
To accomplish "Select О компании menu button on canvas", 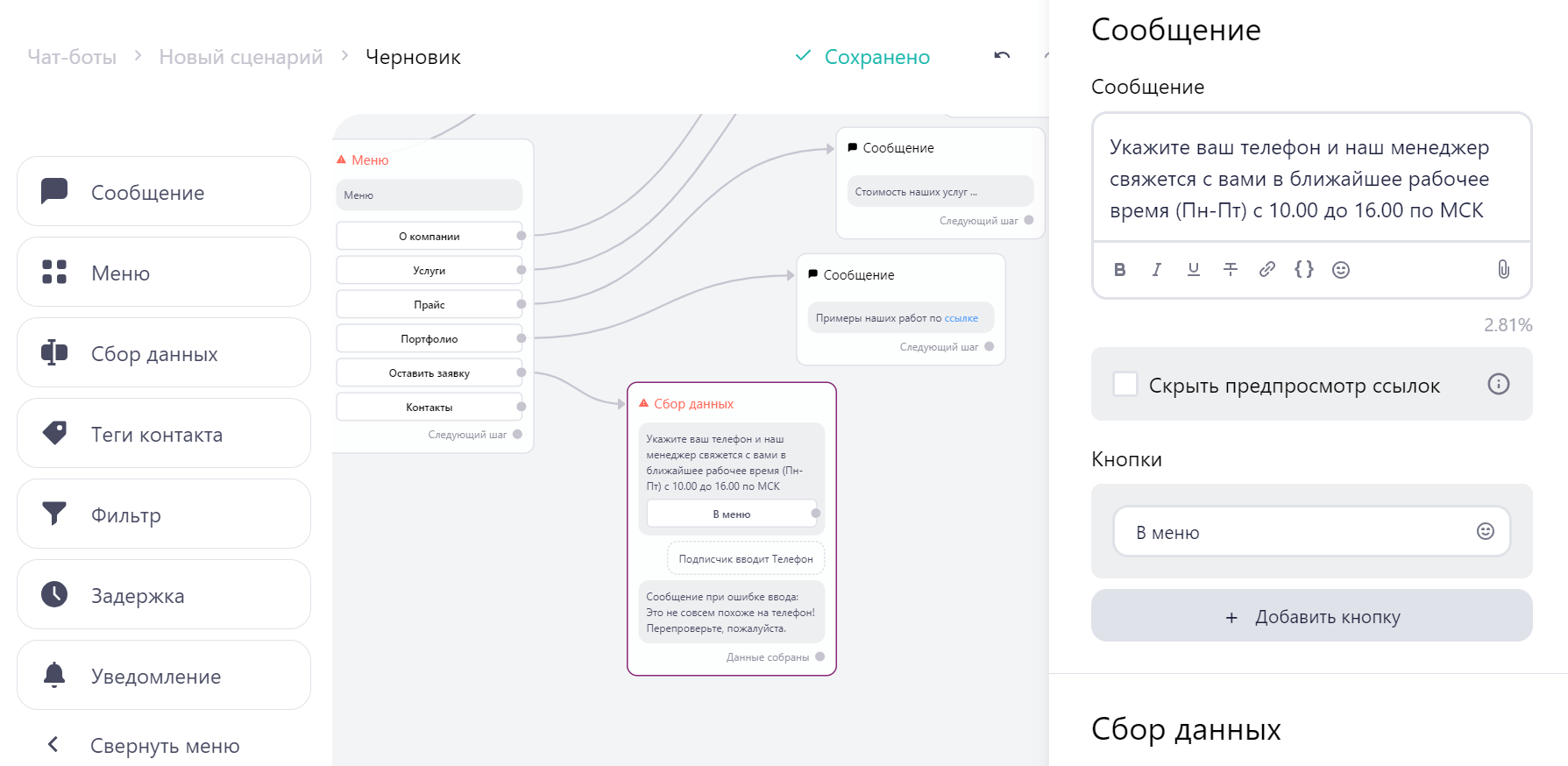I will (x=429, y=236).
